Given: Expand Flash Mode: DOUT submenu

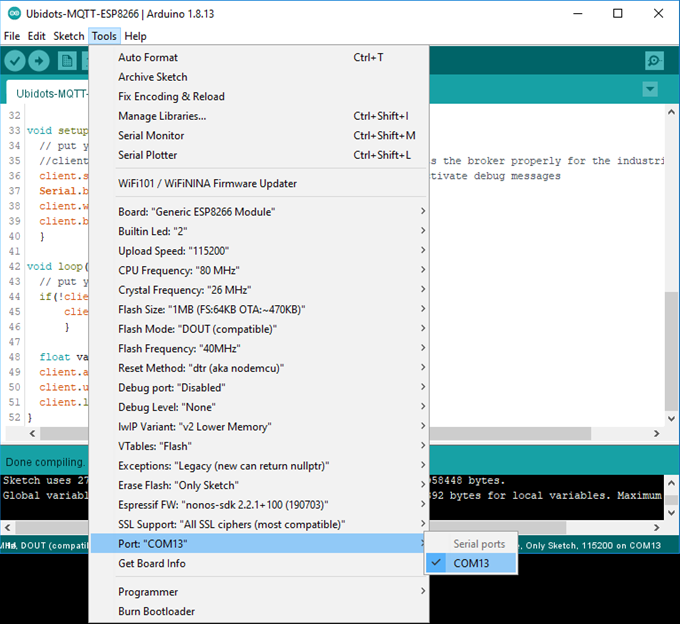Looking at the screenshot, I should [259, 329].
